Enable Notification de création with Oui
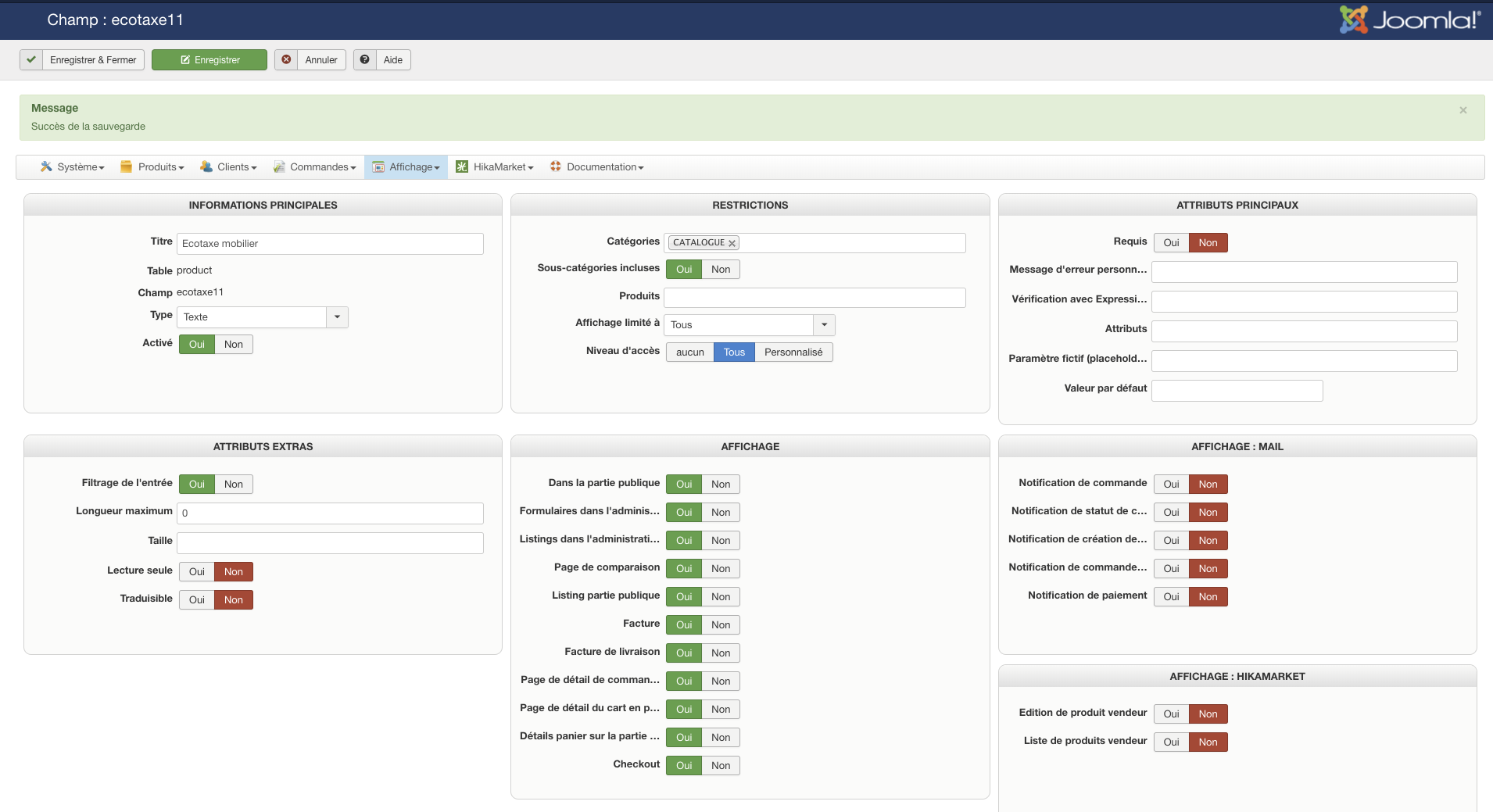This screenshot has width=1493, height=812. pos(1171,541)
